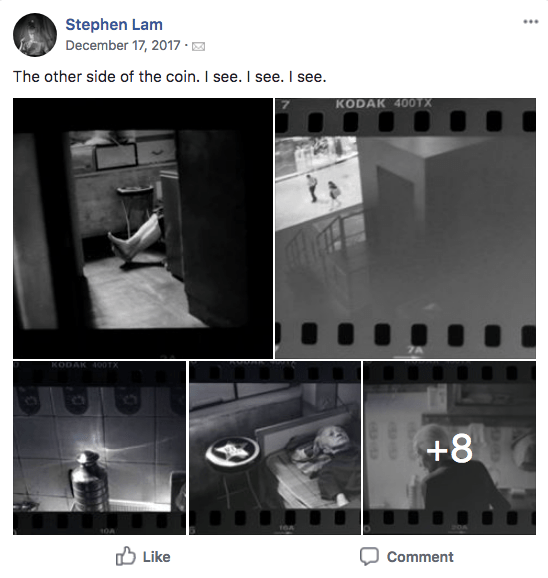
Task: Click the Comment button label
Action: (x=420, y=557)
